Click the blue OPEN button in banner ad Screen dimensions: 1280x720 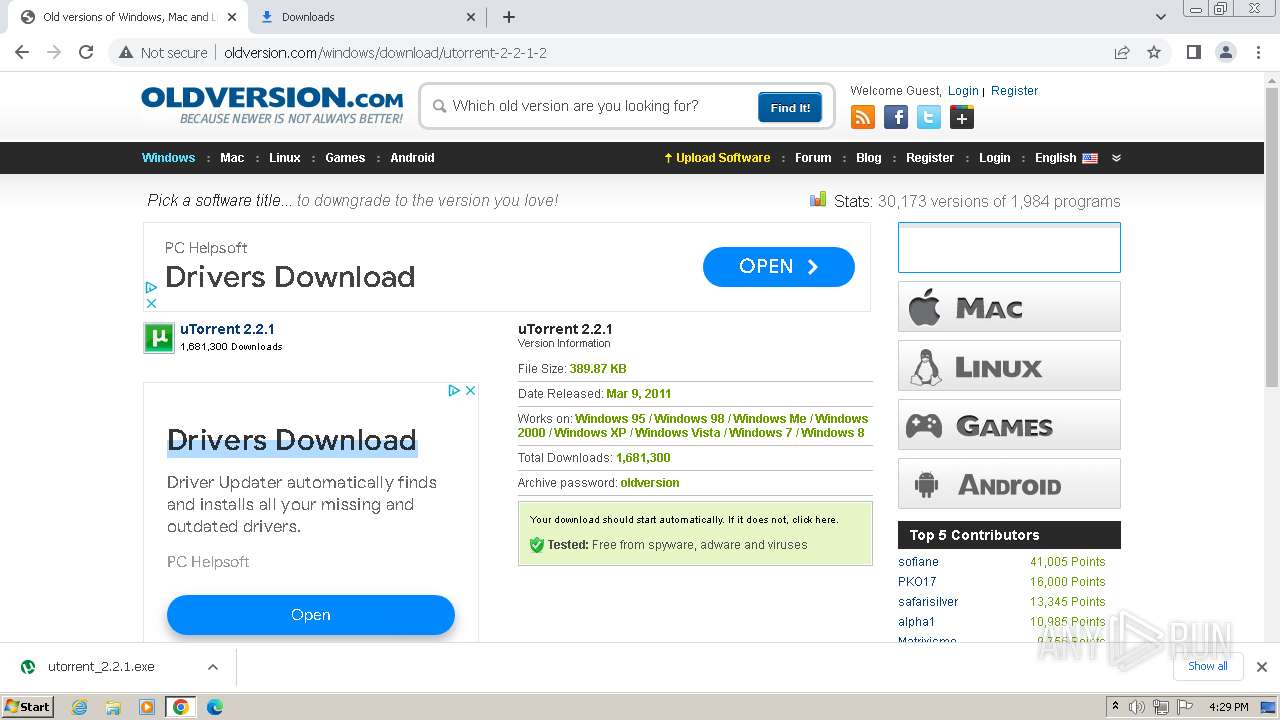click(779, 267)
